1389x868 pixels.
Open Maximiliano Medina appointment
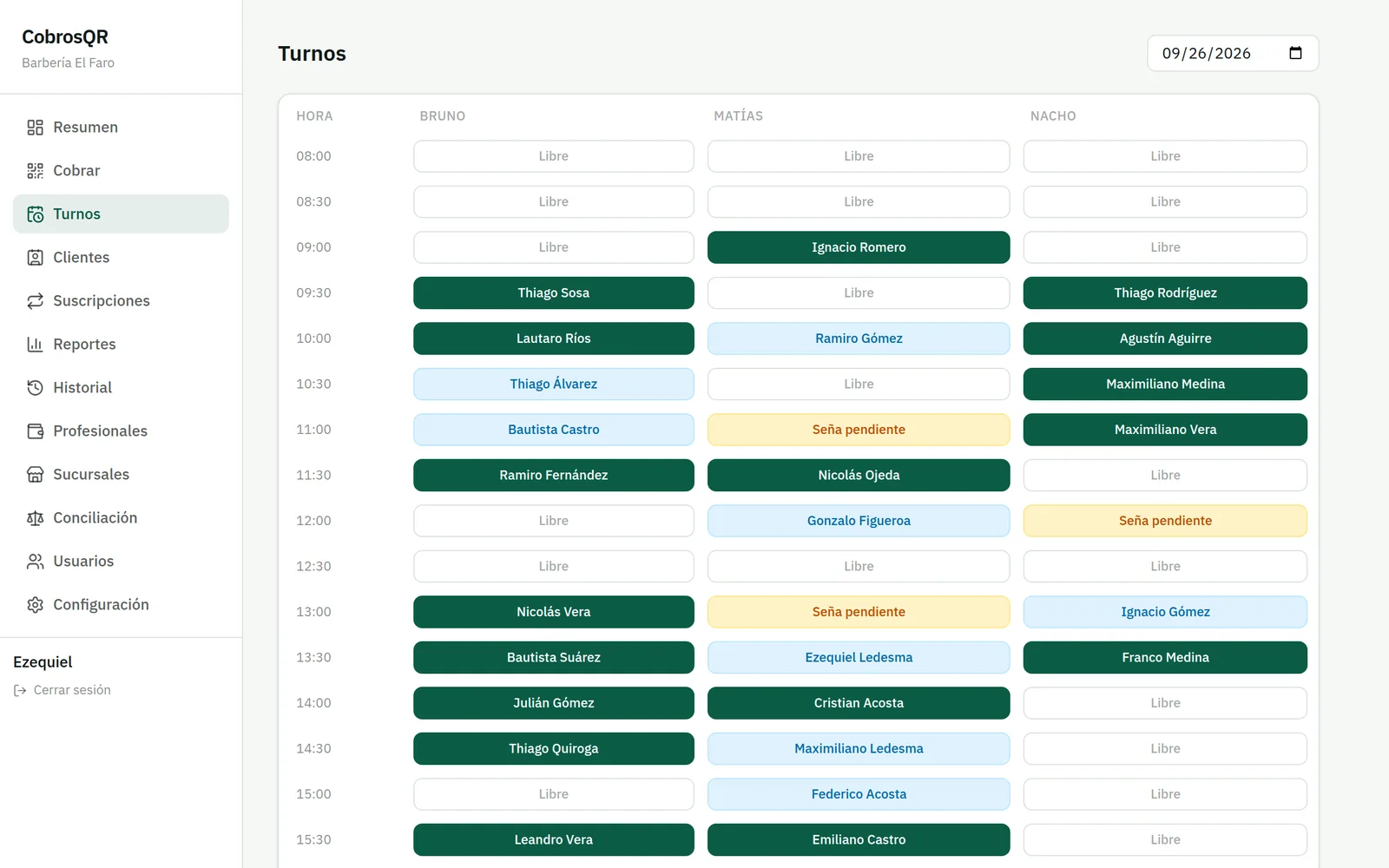pyautogui.click(x=1165, y=384)
